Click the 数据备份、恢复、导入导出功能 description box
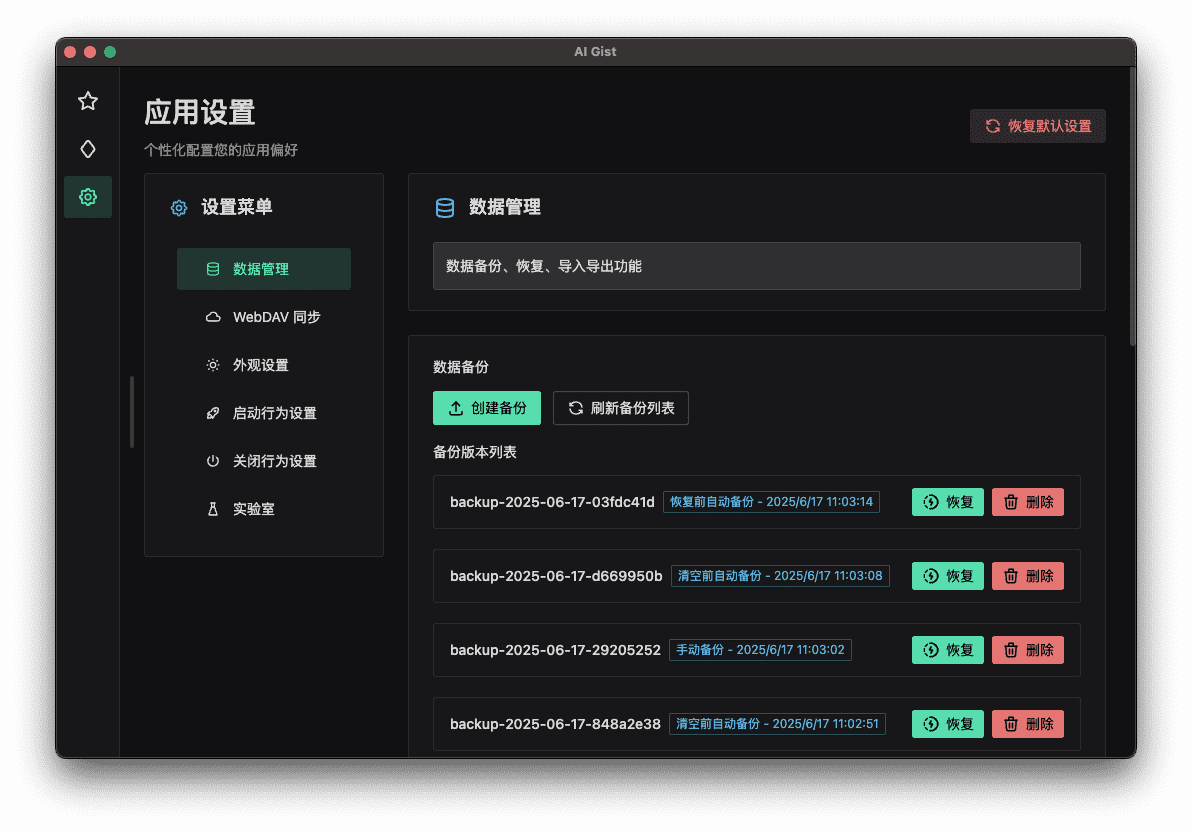Image resolution: width=1192 pixels, height=832 pixels. [x=756, y=266]
